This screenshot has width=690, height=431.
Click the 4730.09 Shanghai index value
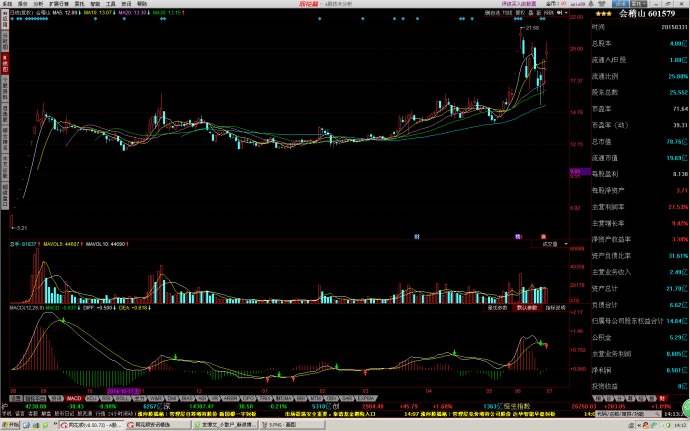36,406
